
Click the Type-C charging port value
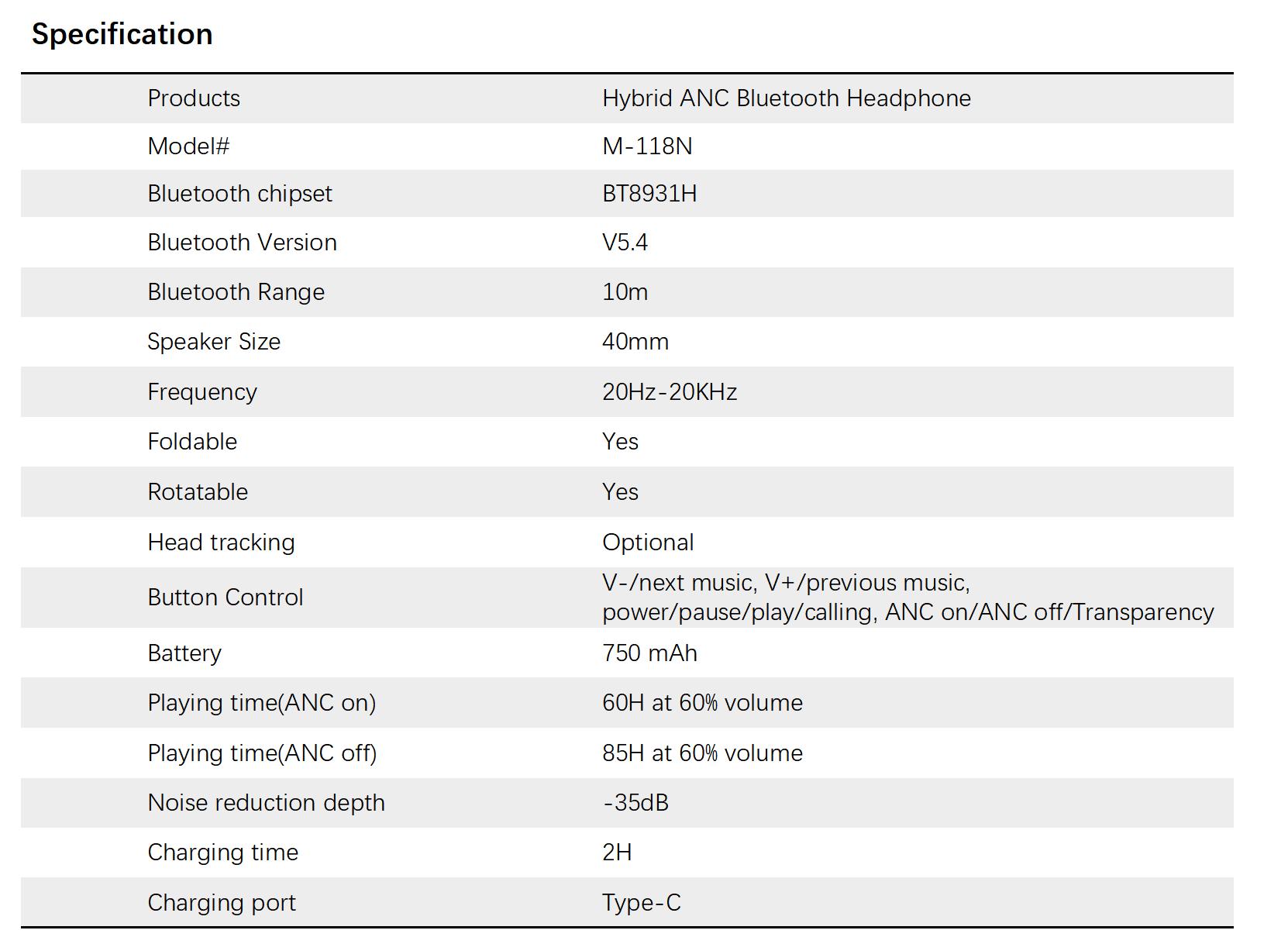pos(642,903)
